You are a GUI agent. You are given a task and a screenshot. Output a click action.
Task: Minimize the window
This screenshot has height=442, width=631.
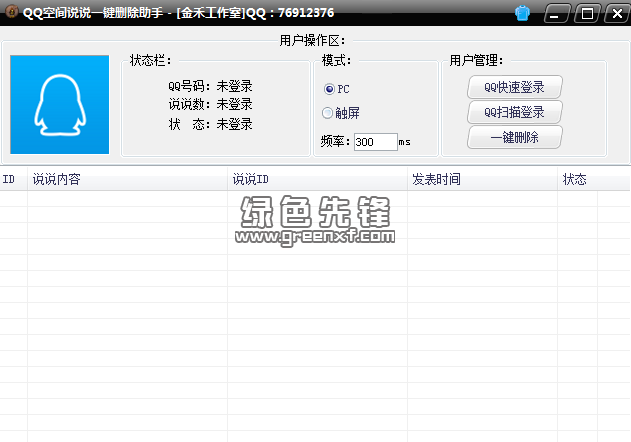tap(557, 14)
